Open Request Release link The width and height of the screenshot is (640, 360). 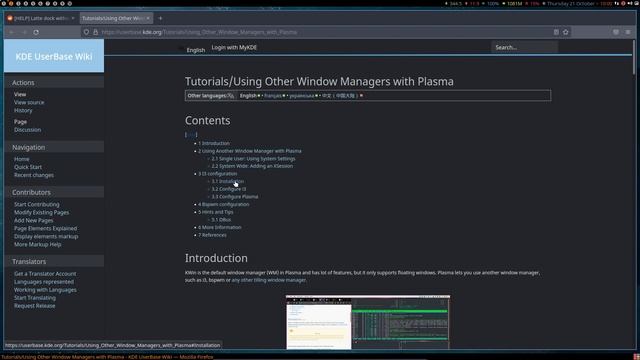35,306
